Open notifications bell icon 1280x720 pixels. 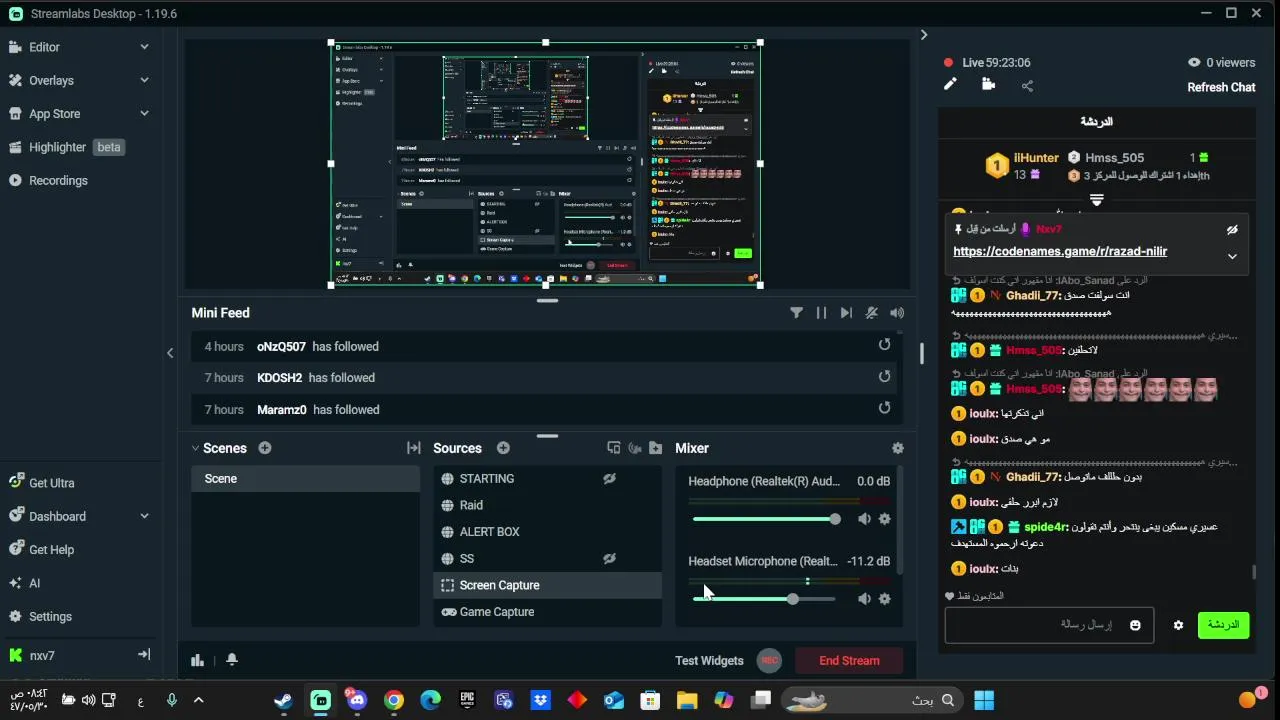pos(232,660)
